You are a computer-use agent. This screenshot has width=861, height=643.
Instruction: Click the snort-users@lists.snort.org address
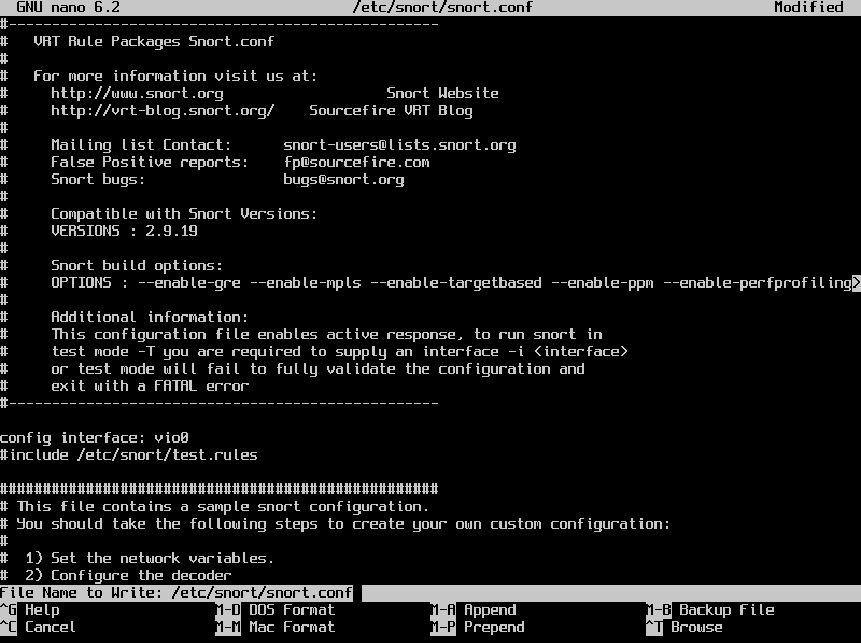[x=400, y=145]
